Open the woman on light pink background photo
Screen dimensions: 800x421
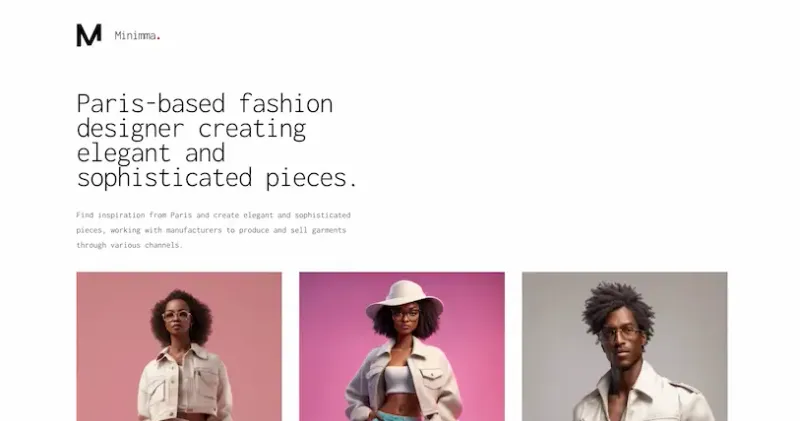[179, 346]
